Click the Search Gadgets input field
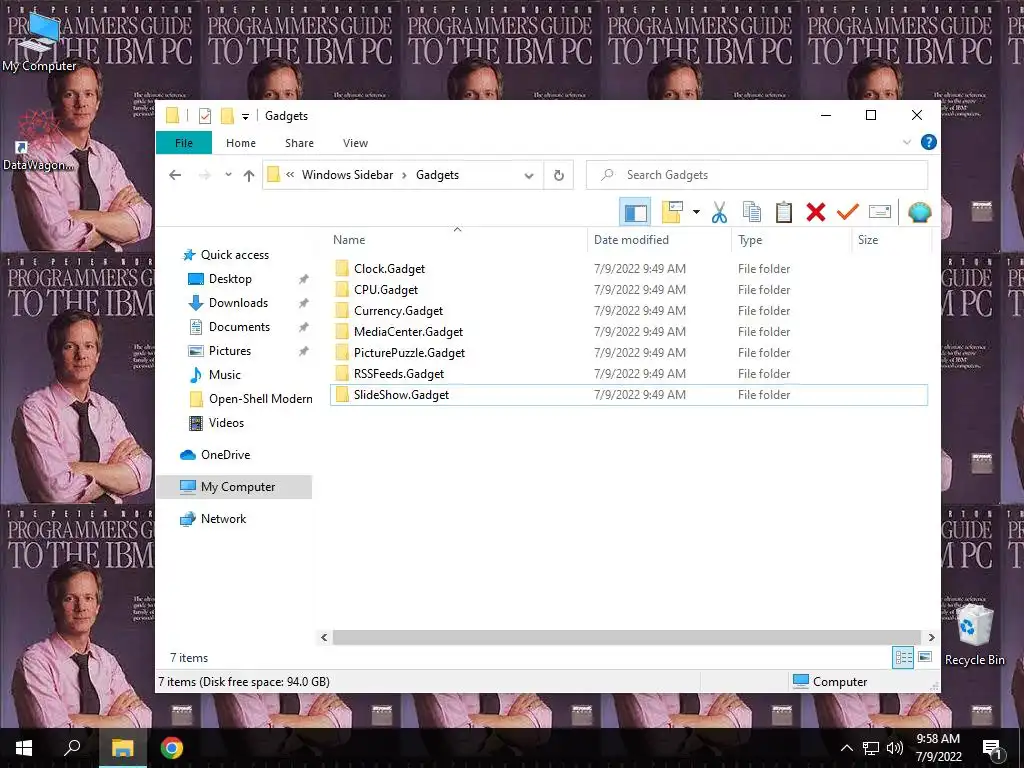 757,175
